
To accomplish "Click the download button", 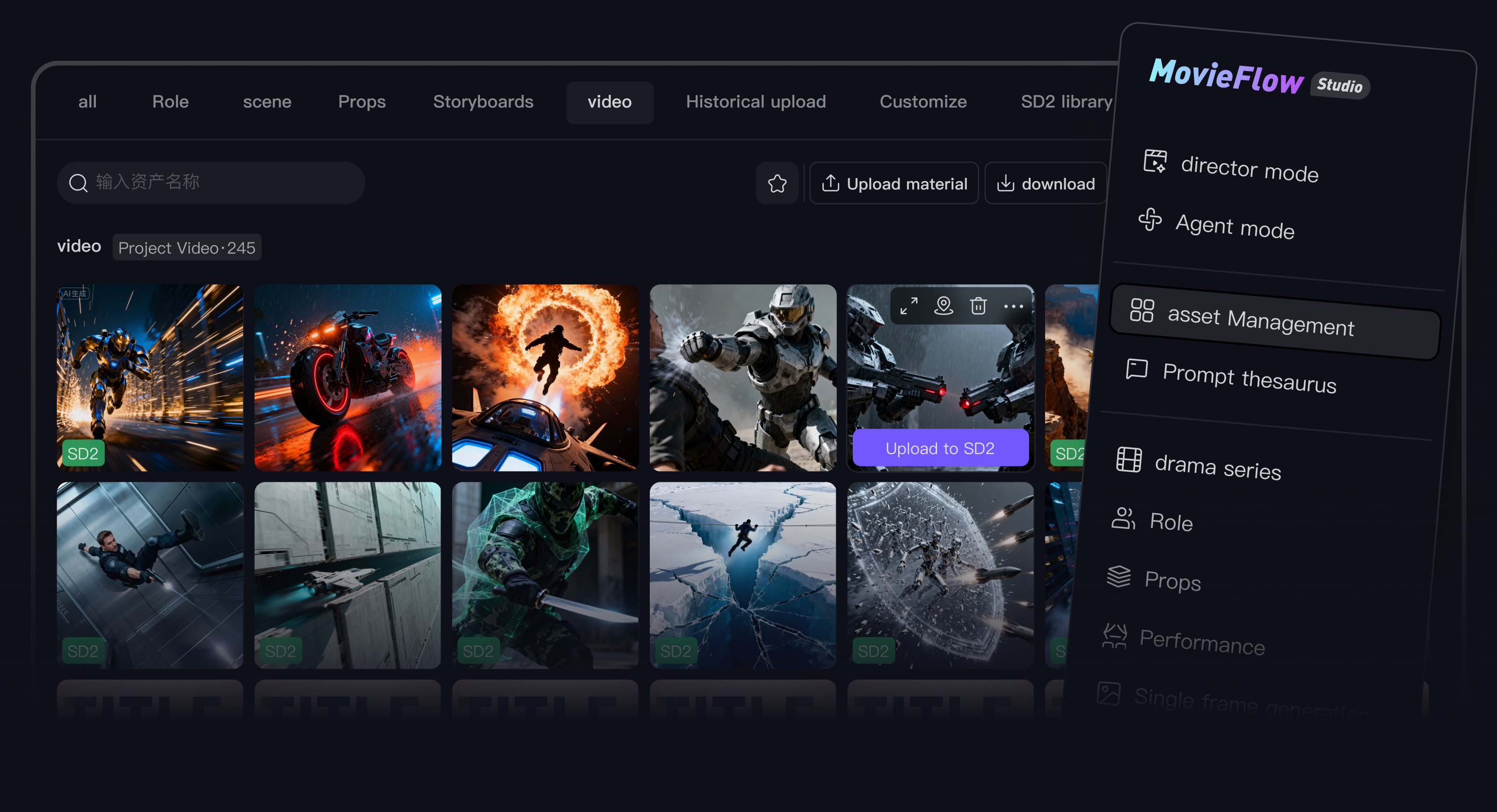I will click(1046, 184).
